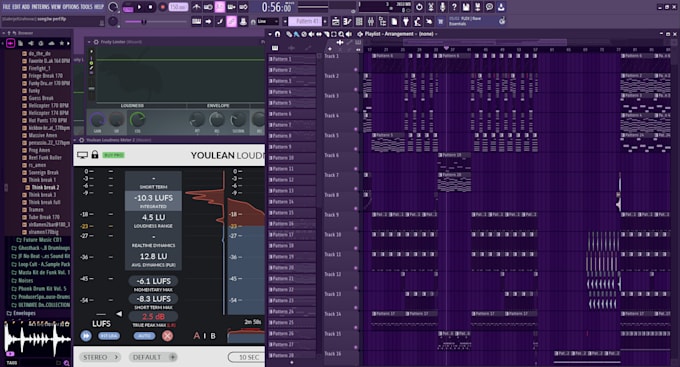The image size is (680, 367).
Task: Click the Youlean BUY PRO button
Action: (x=113, y=155)
